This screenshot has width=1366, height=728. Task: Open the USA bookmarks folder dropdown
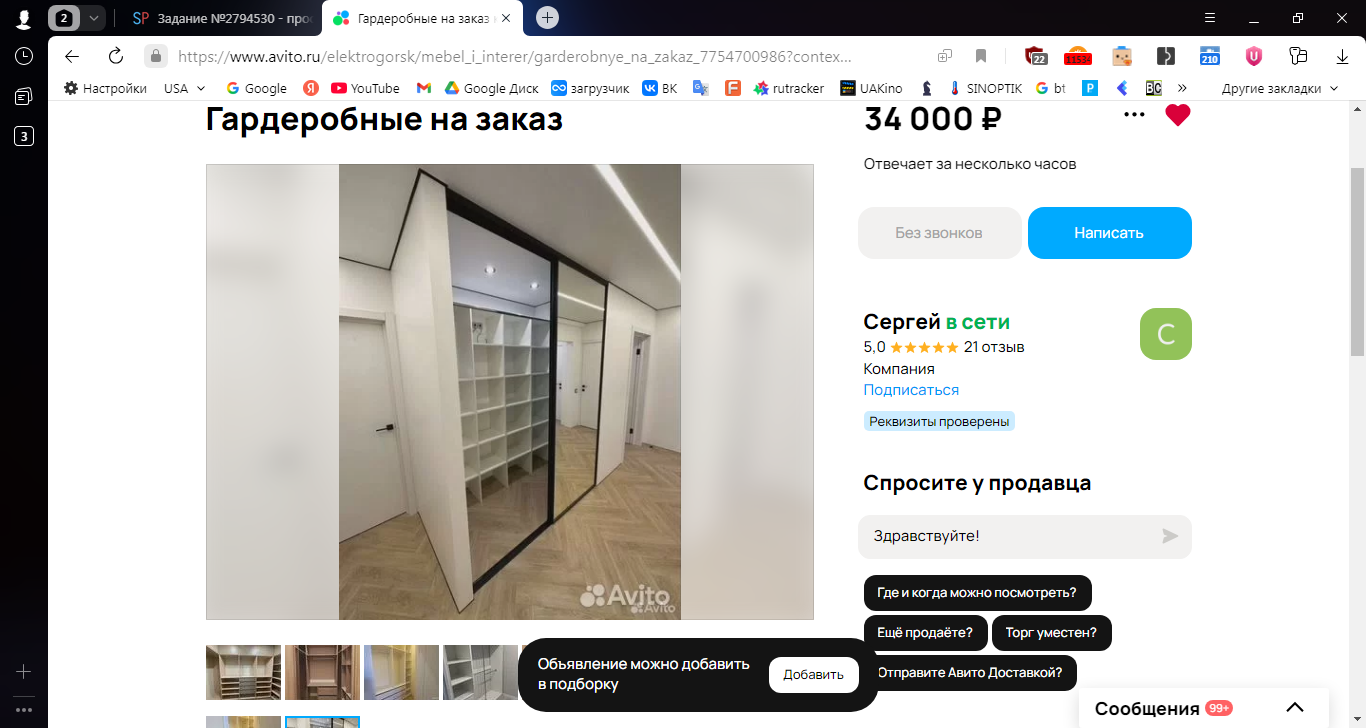pyautogui.click(x=185, y=88)
